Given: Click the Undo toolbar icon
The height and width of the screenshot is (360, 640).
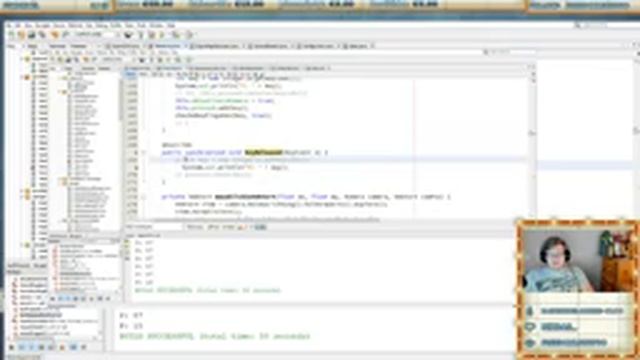Looking at the screenshot, I should 55,35.
